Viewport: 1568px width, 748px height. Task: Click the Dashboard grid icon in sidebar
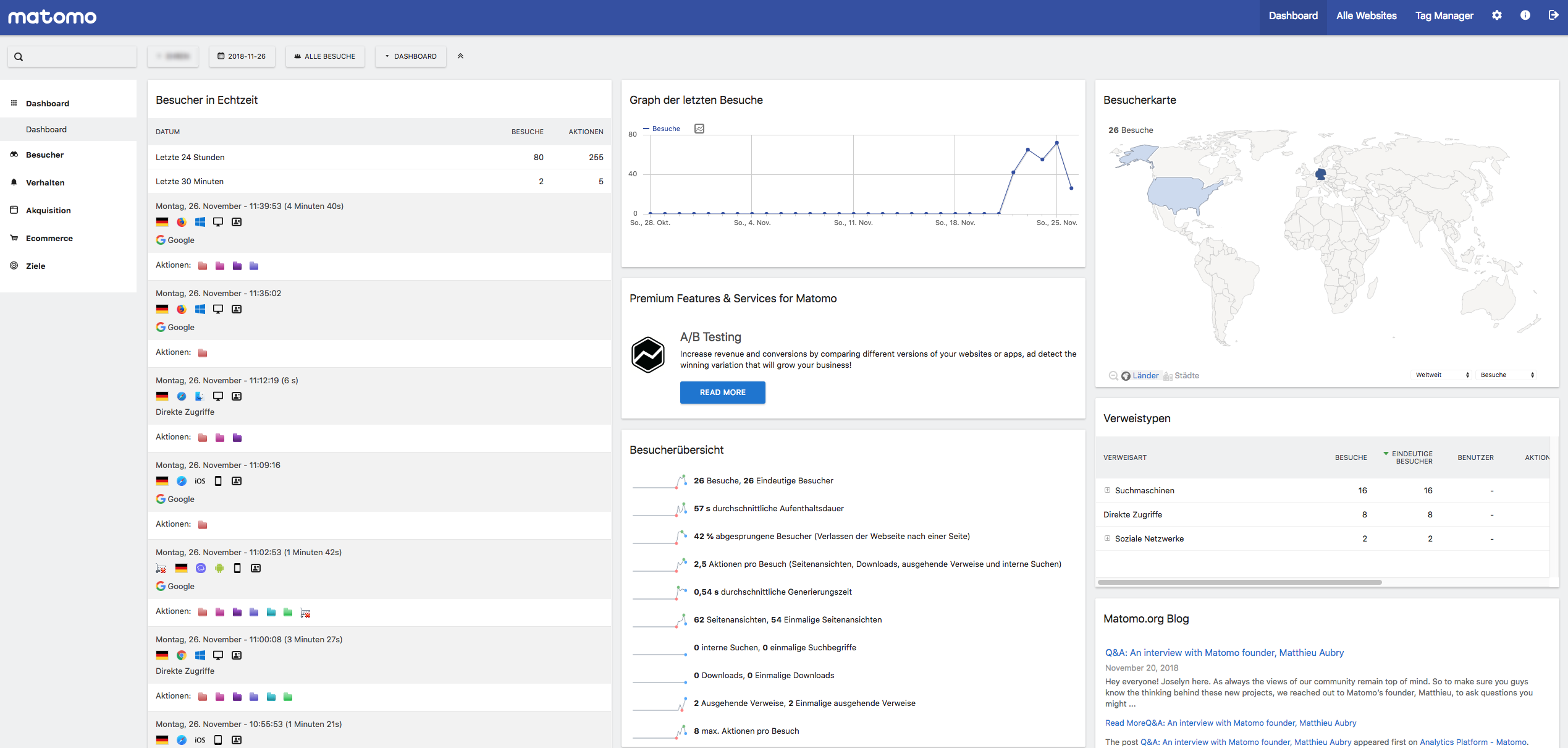(x=14, y=103)
